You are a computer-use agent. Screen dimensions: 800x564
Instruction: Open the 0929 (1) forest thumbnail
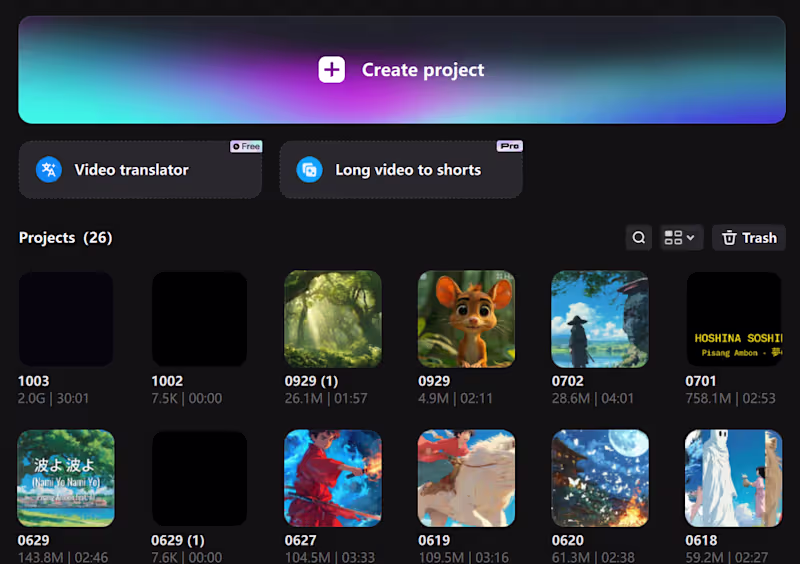(333, 319)
